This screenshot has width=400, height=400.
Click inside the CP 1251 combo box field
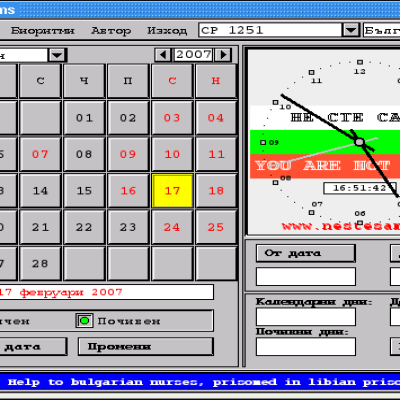coord(271,30)
